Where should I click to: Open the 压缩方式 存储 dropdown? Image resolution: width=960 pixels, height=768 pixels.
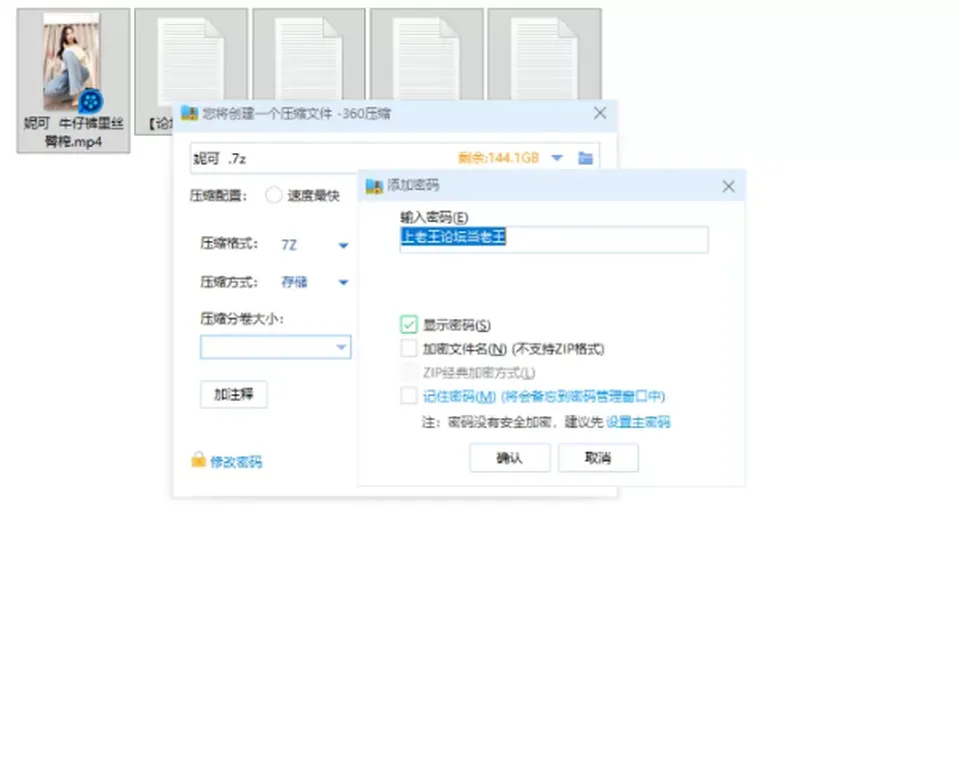343,282
